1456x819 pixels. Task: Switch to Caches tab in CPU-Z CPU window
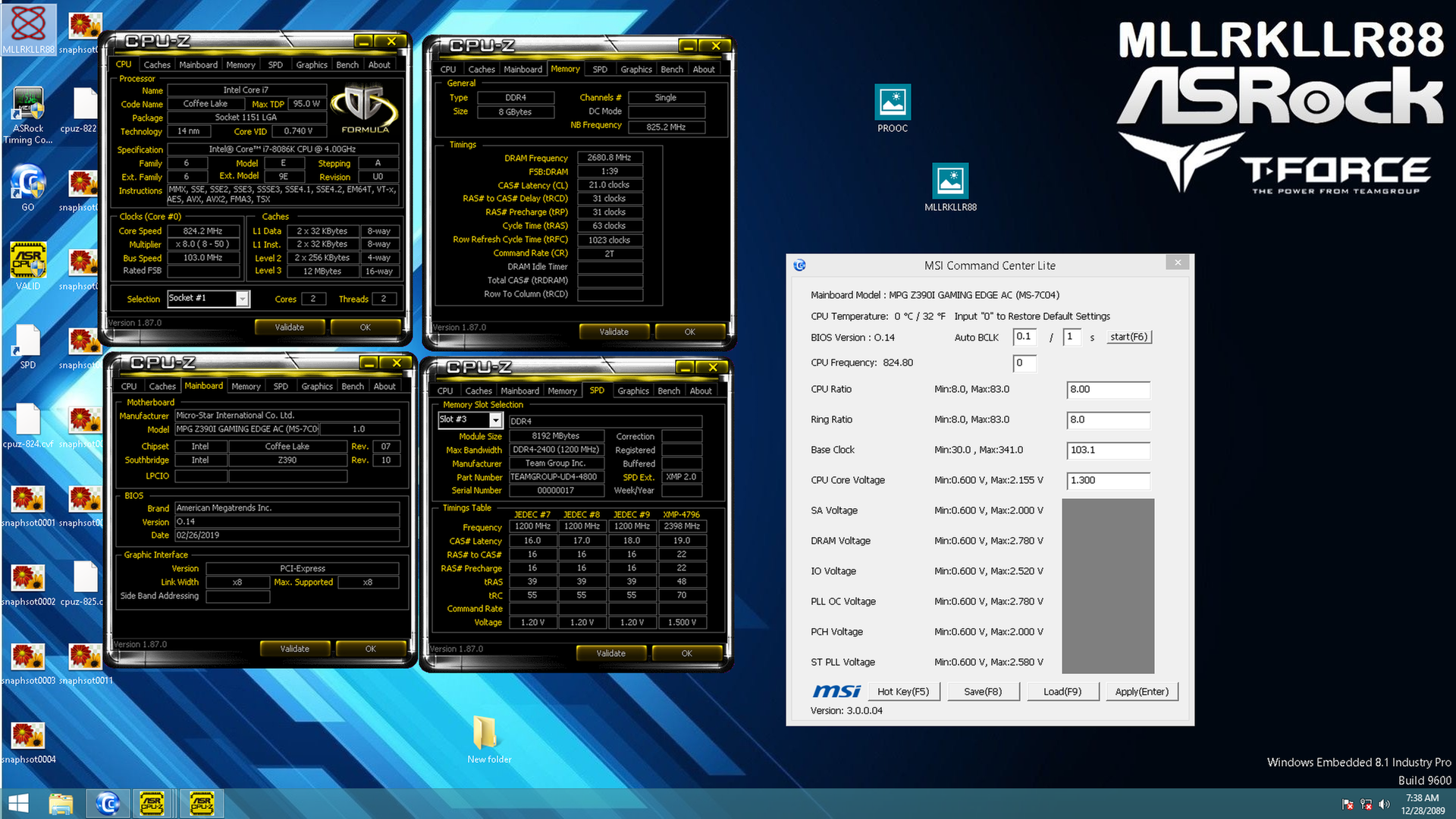(157, 65)
